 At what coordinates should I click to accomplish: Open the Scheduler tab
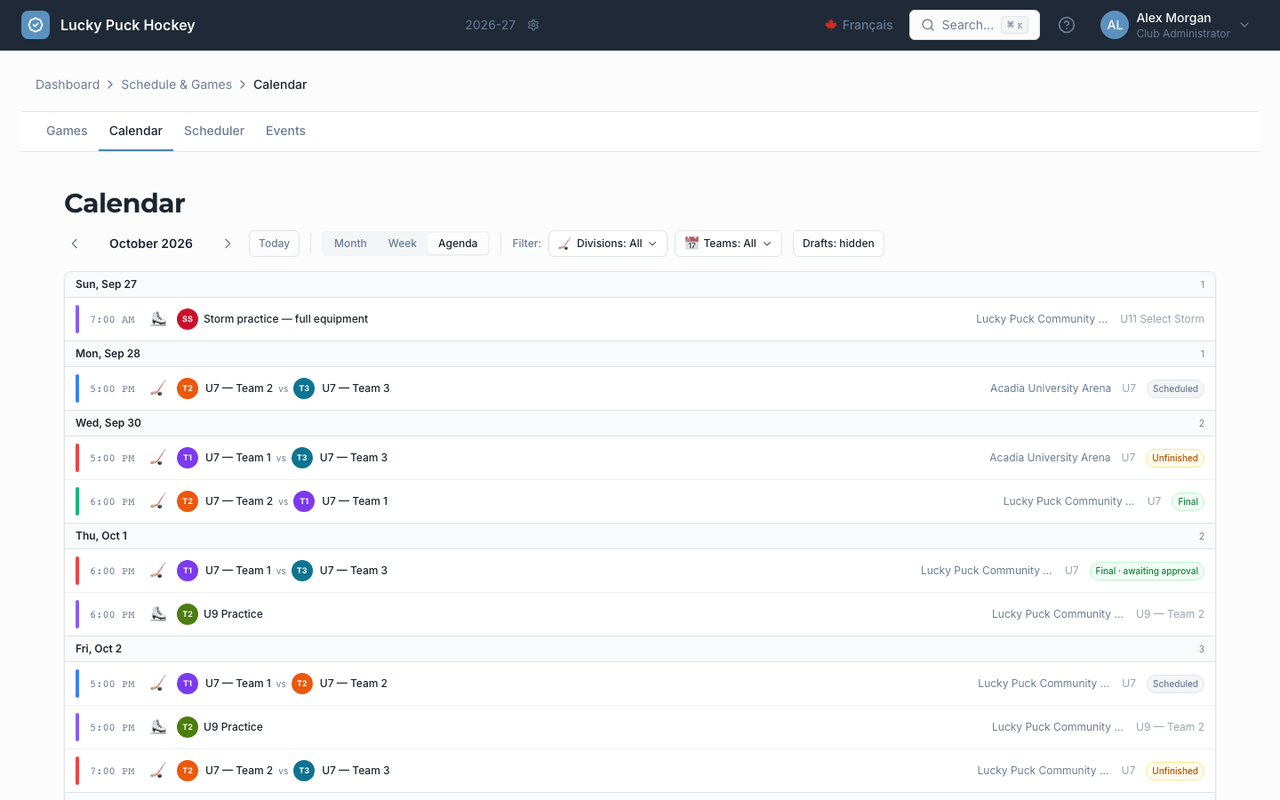(214, 131)
